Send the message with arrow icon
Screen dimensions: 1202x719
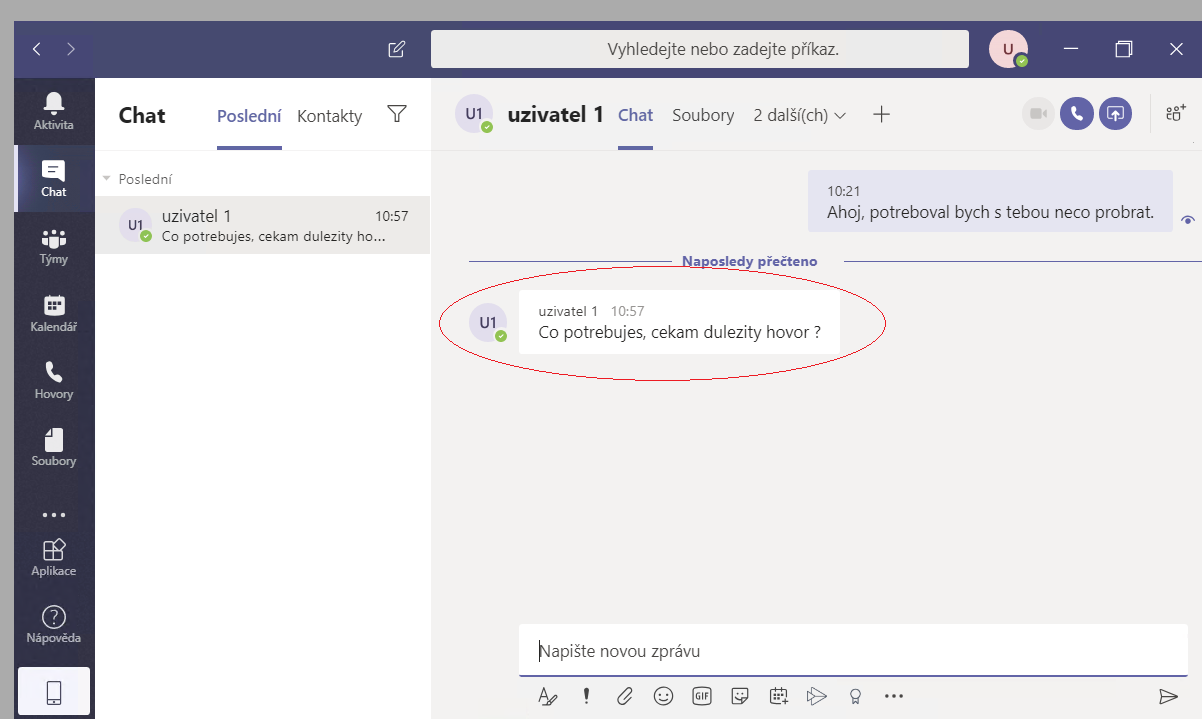point(1167,696)
